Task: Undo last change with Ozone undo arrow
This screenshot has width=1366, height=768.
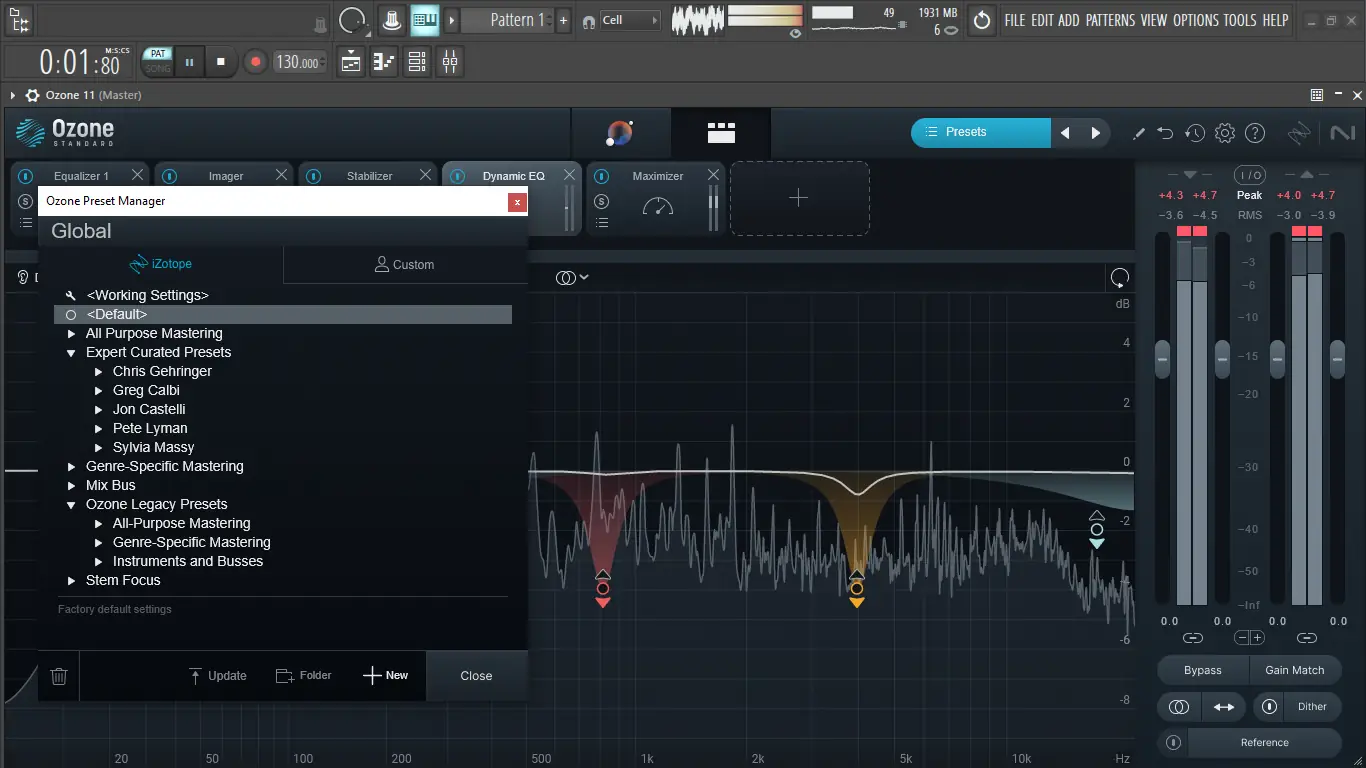Action: 1165,132
